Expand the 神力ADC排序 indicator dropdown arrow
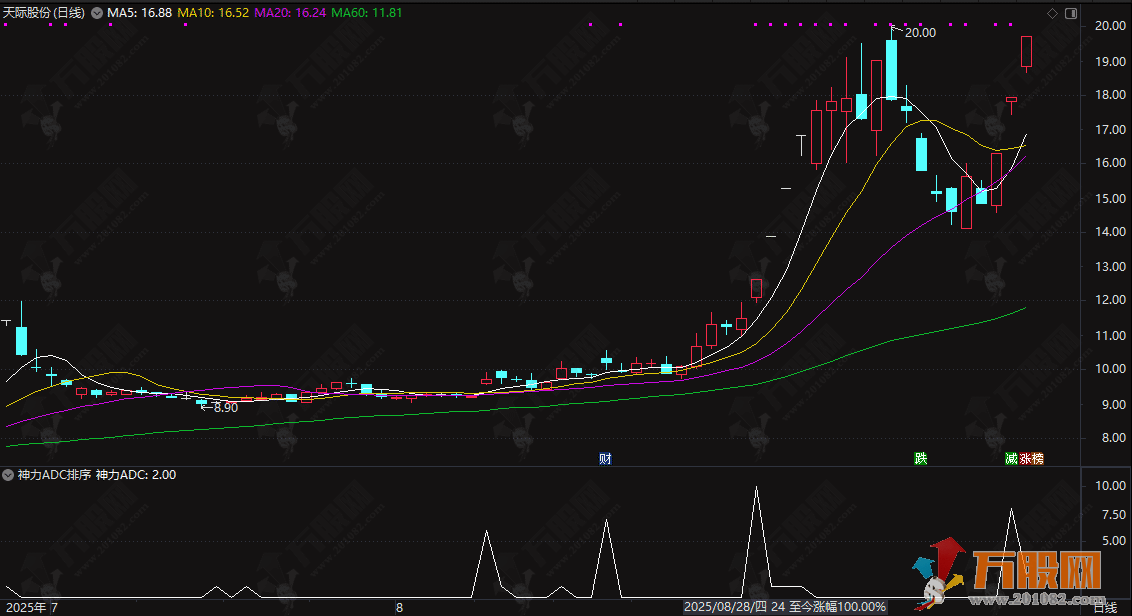The height and width of the screenshot is (616, 1132). [x=9, y=475]
